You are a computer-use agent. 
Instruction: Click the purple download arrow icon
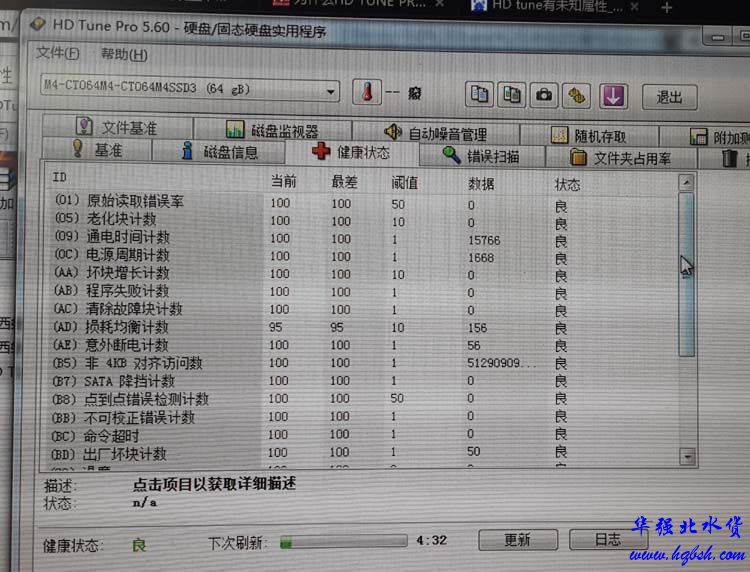pyautogui.click(x=613, y=97)
